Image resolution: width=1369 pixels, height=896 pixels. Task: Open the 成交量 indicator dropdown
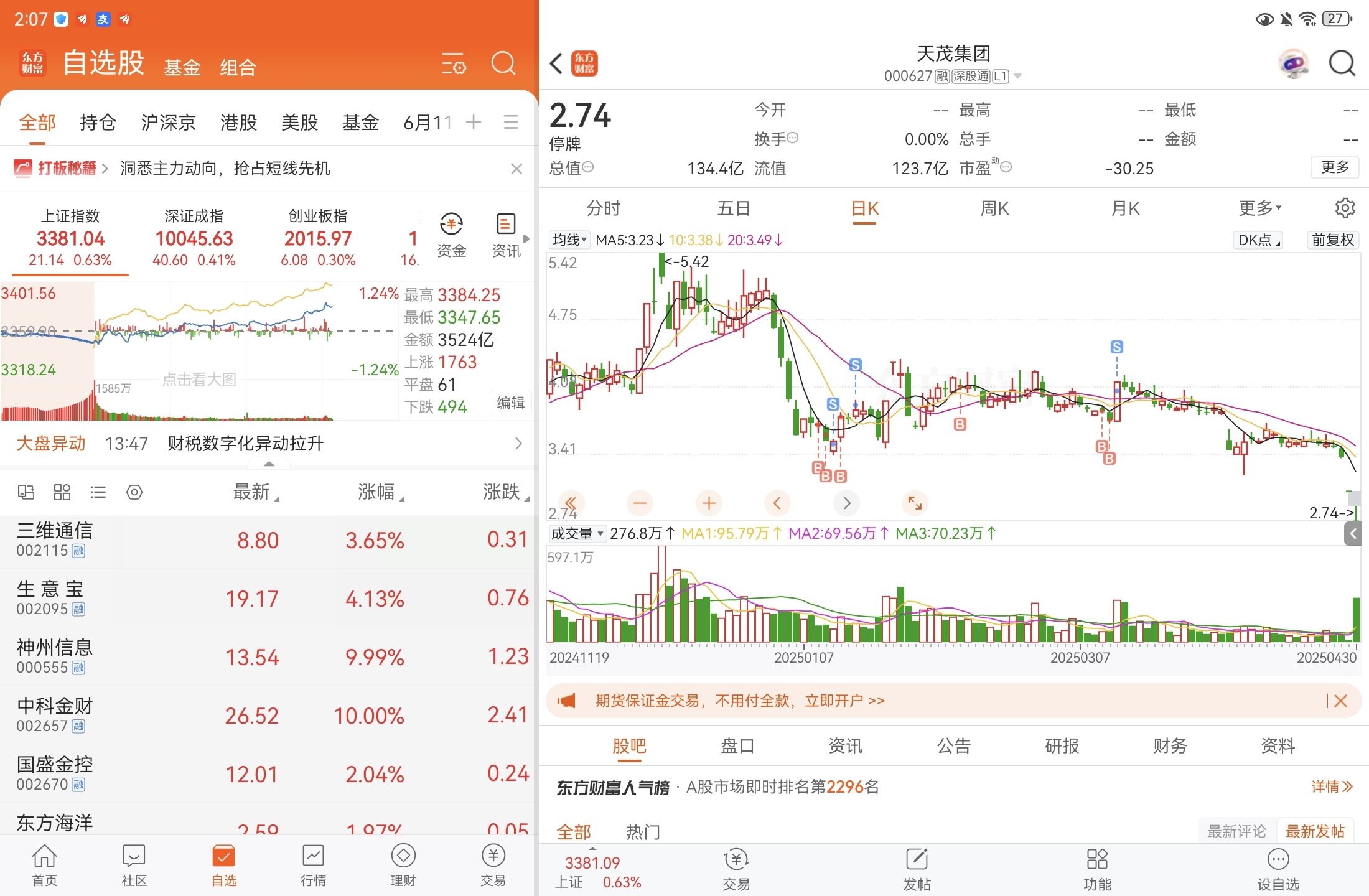pos(577,534)
